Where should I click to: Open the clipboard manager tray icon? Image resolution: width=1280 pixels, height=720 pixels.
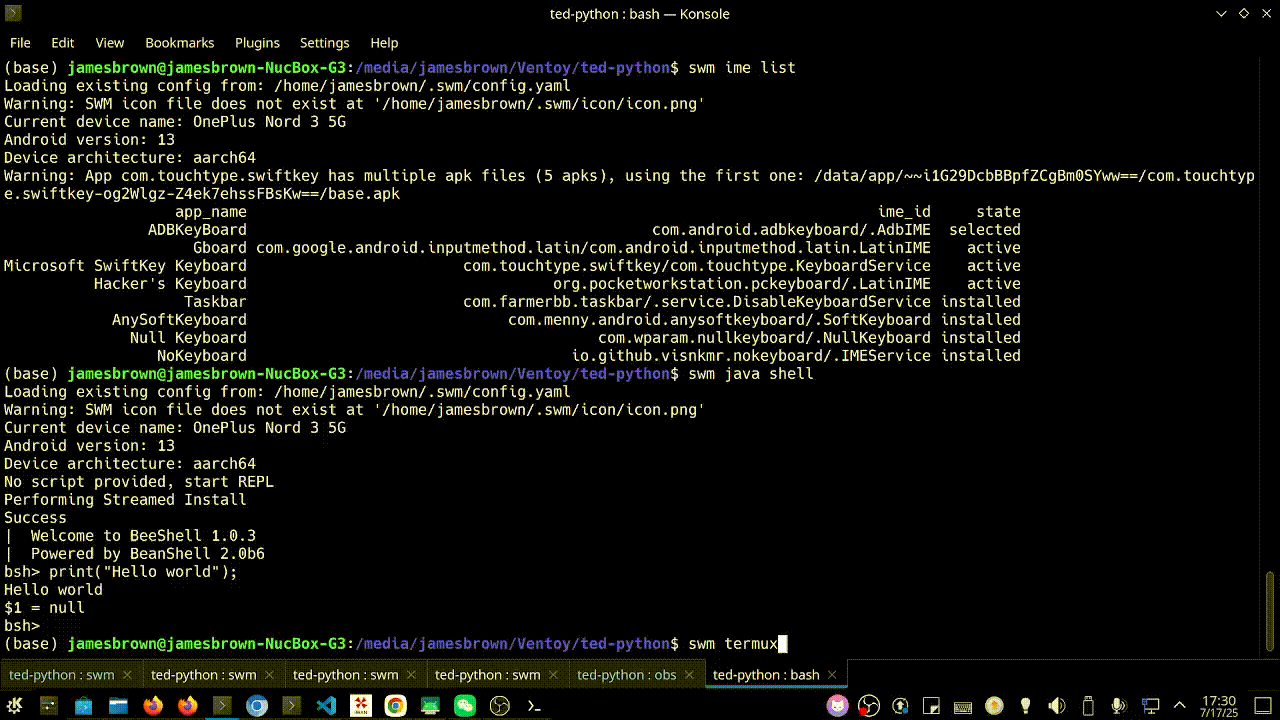point(930,705)
